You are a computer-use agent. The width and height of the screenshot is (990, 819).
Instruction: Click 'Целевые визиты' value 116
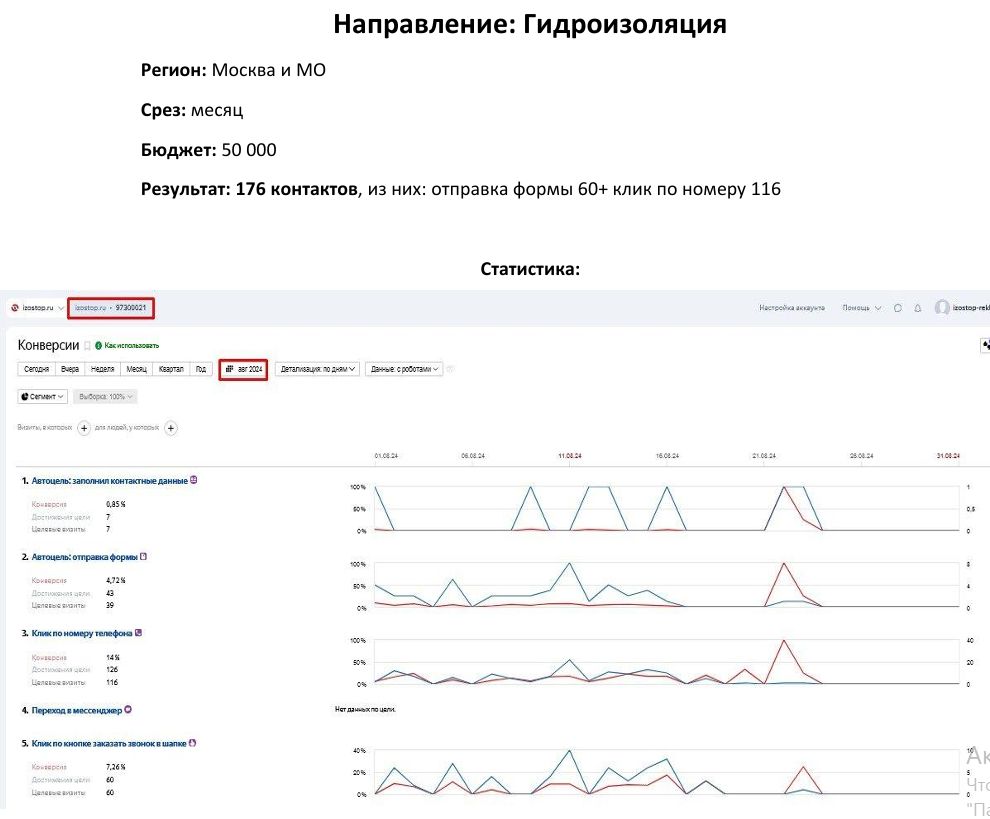coord(112,682)
